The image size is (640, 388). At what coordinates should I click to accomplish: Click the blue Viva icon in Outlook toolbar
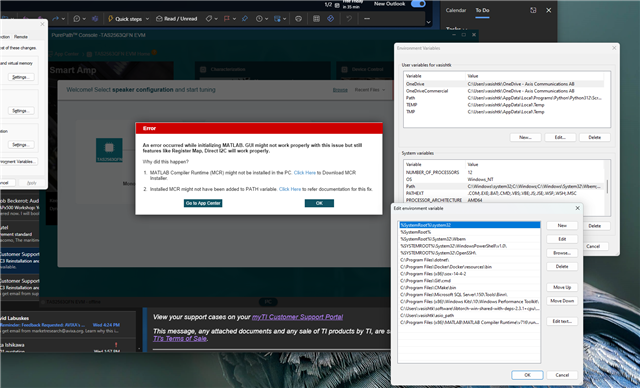[x=331, y=19]
